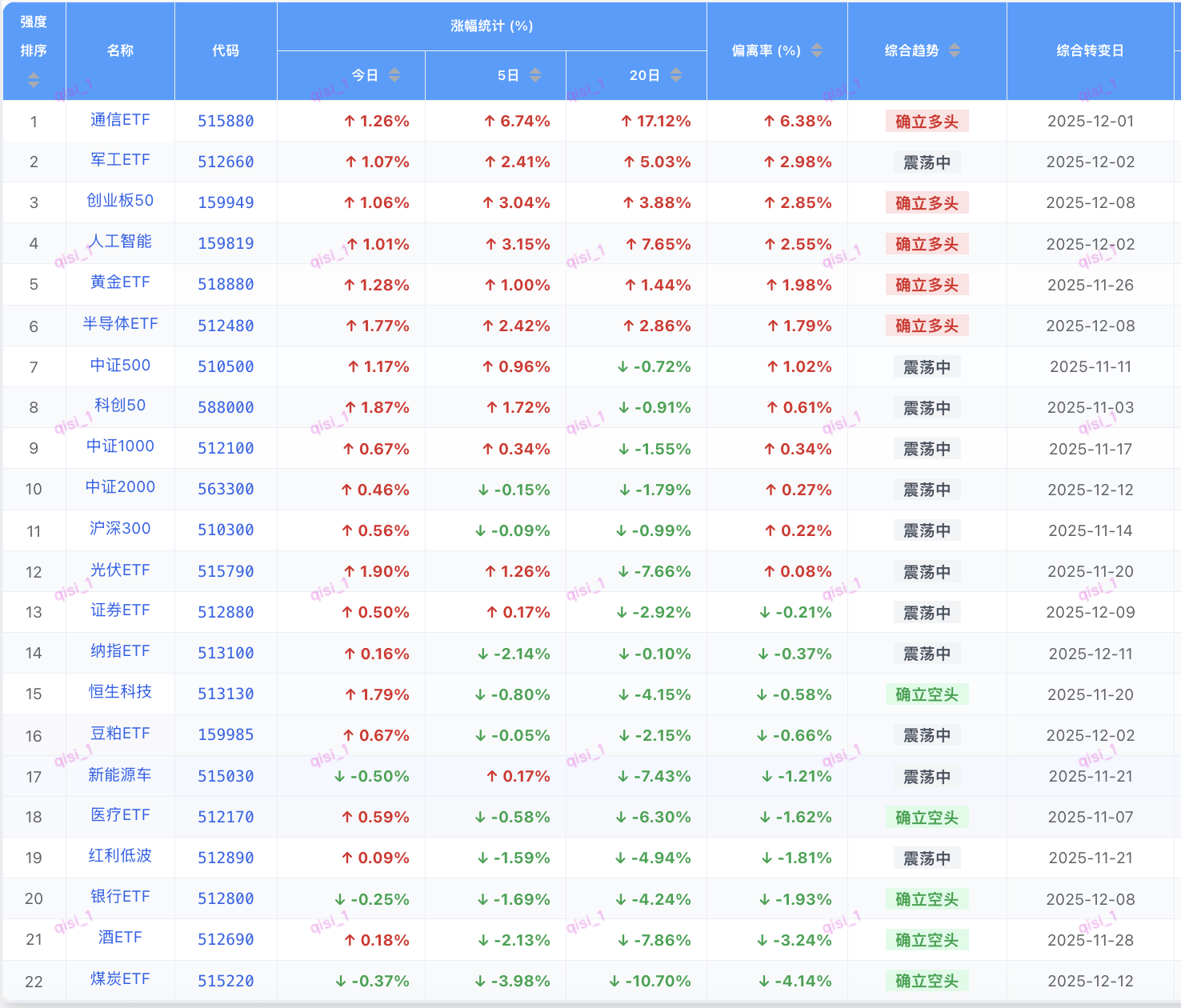The image size is (1181, 1008).
Task: Sort by the 20日 gain column
Action: pyautogui.click(x=676, y=75)
